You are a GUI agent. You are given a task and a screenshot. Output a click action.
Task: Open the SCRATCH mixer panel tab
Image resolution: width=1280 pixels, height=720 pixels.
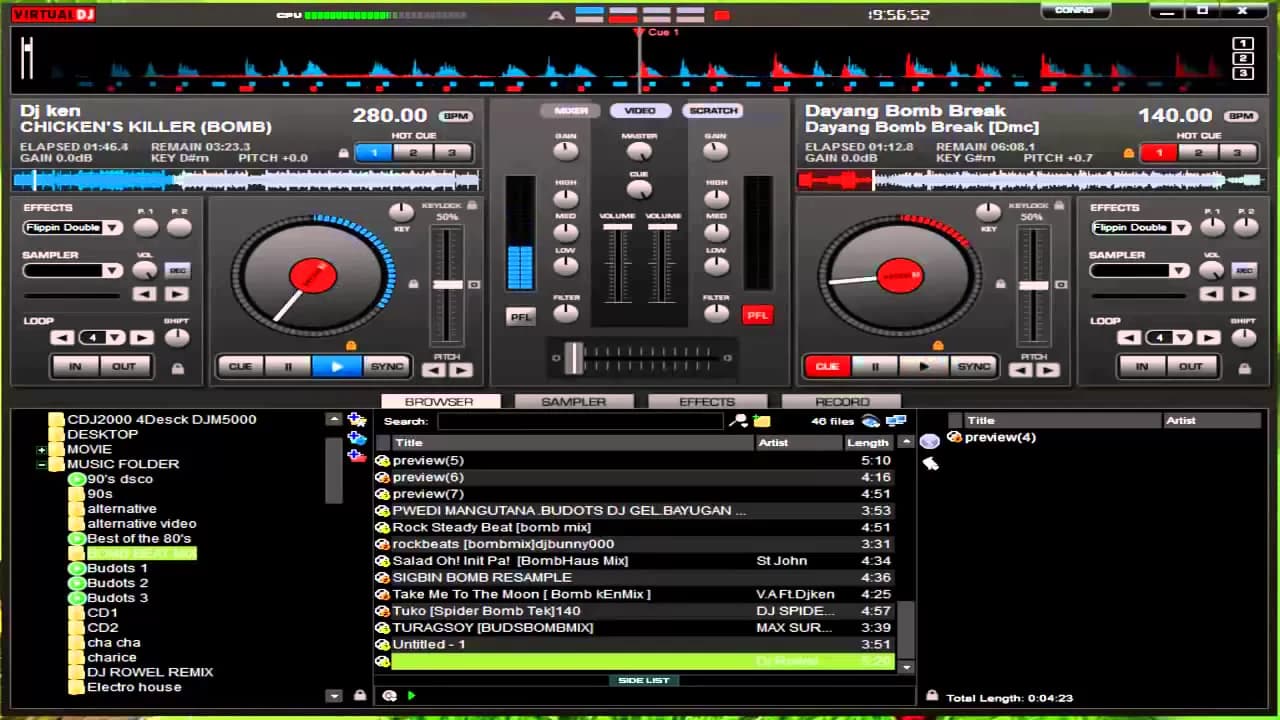(713, 111)
